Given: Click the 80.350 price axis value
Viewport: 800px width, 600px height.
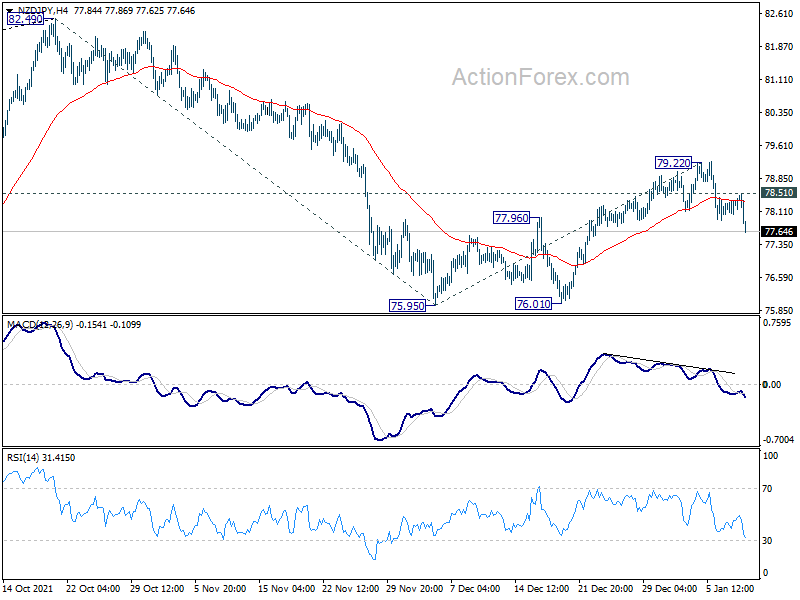Looking at the screenshot, I should pos(779,113).
